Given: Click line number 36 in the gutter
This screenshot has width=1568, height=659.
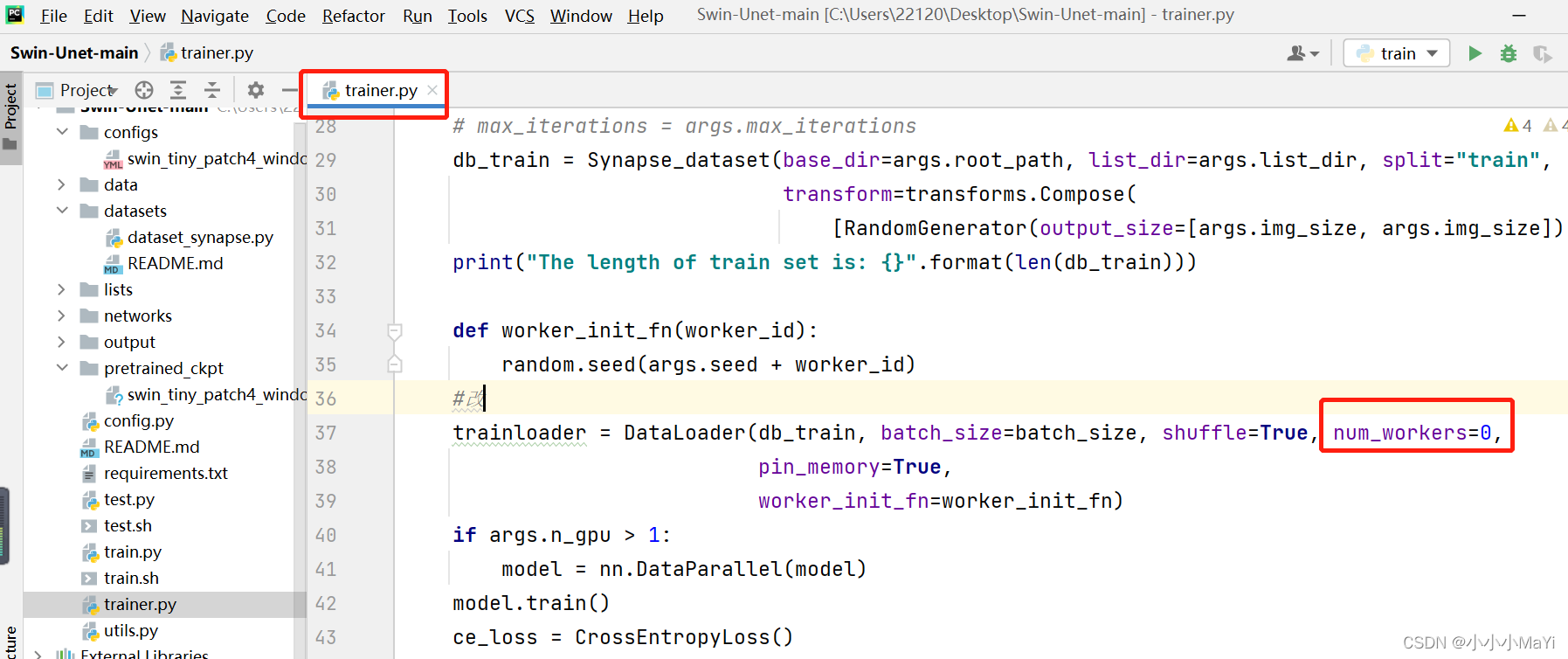Looking at the screenshot, I should (326, 399).
